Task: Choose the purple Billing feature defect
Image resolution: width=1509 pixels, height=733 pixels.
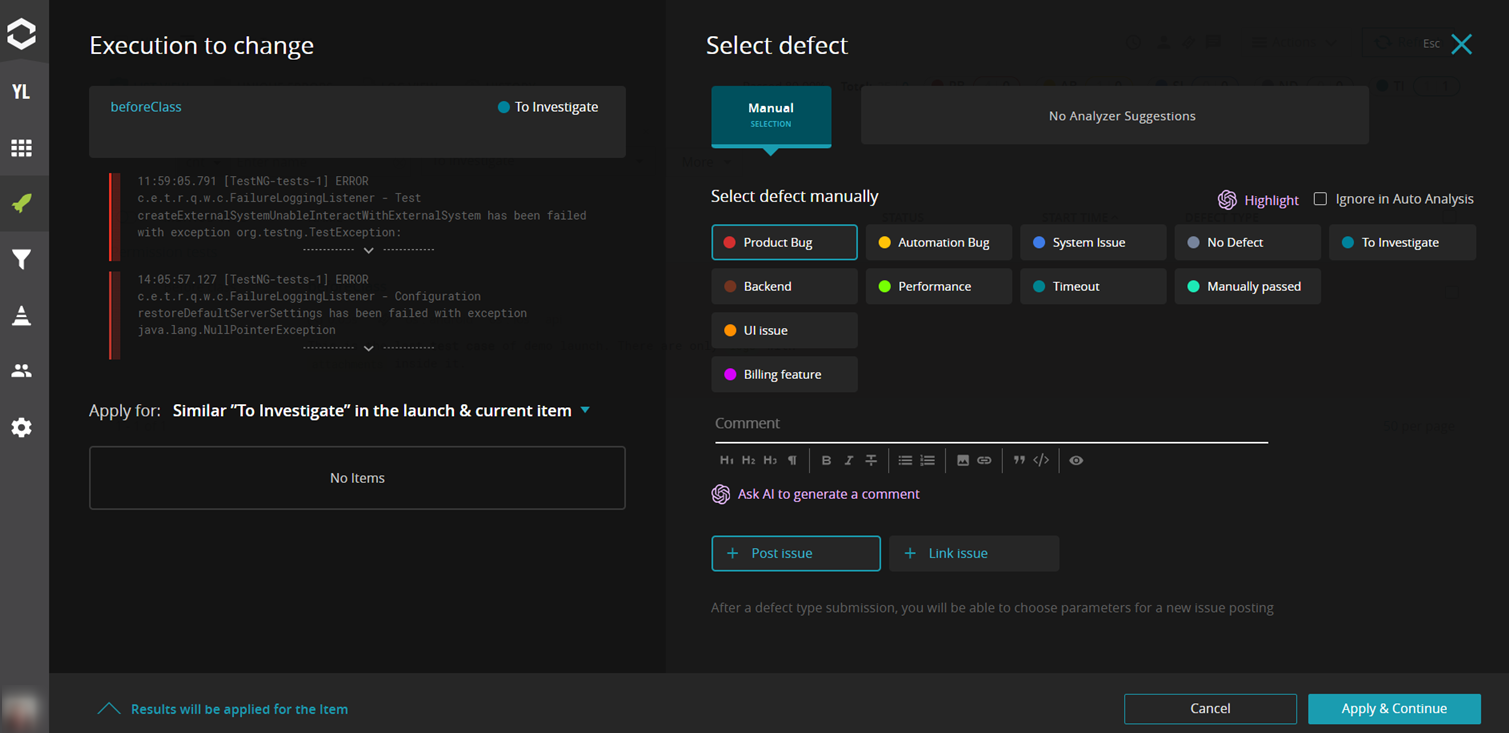Action: pos(784,374)
